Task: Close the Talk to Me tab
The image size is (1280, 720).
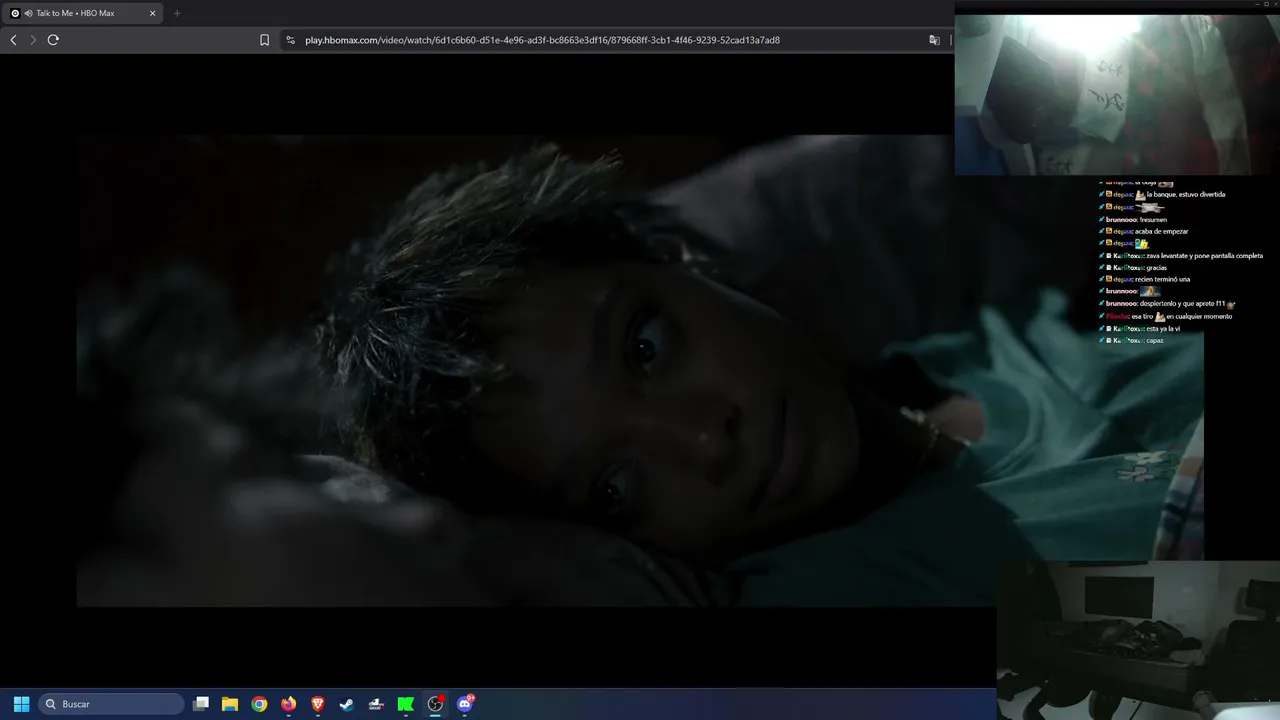Action: tap(152, 13)
